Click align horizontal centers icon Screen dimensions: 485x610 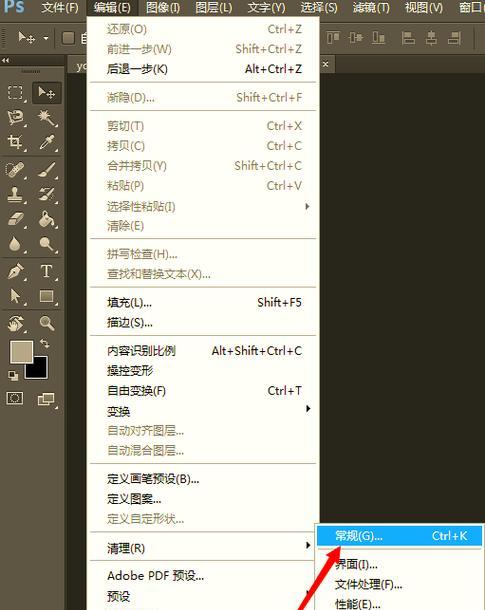coord(431,38)
